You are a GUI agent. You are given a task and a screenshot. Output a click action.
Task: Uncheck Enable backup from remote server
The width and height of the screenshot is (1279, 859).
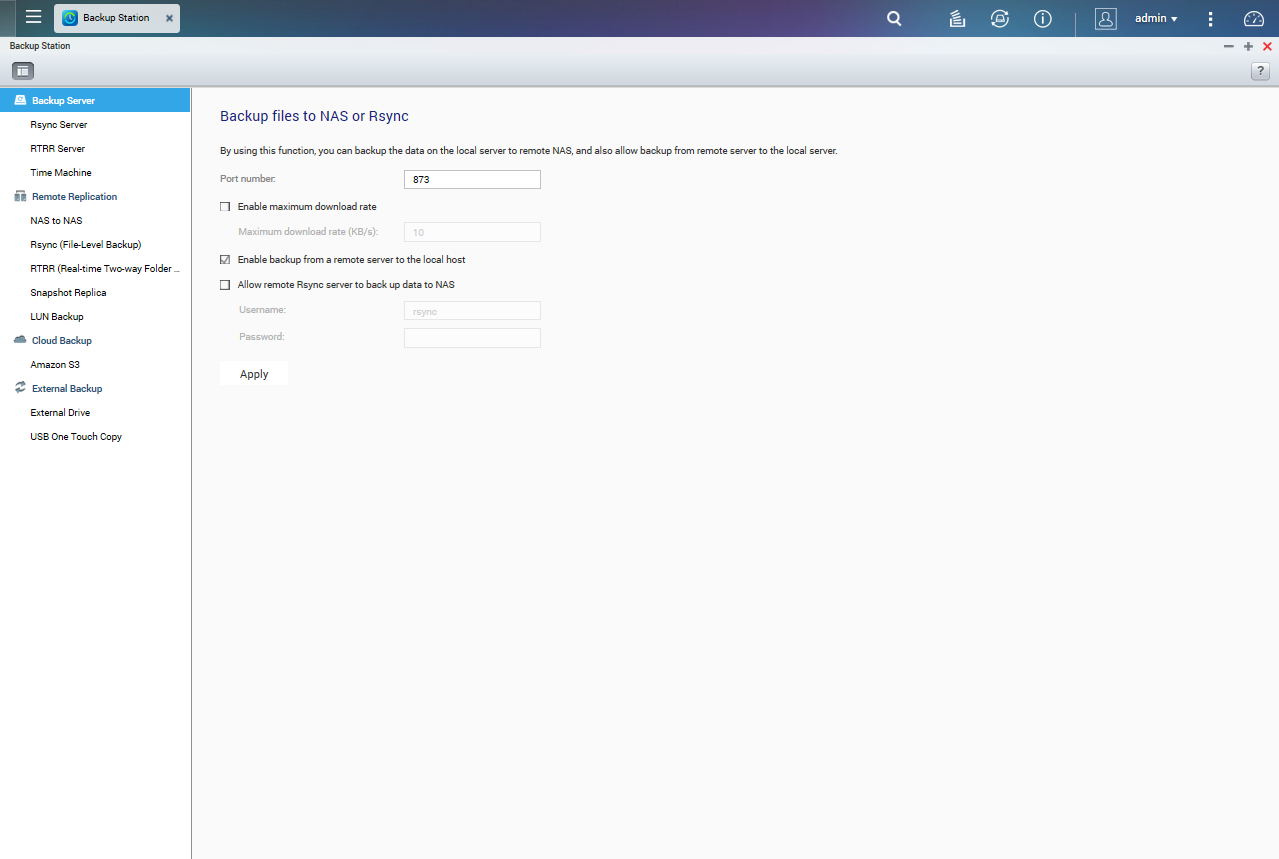(225, 260)
